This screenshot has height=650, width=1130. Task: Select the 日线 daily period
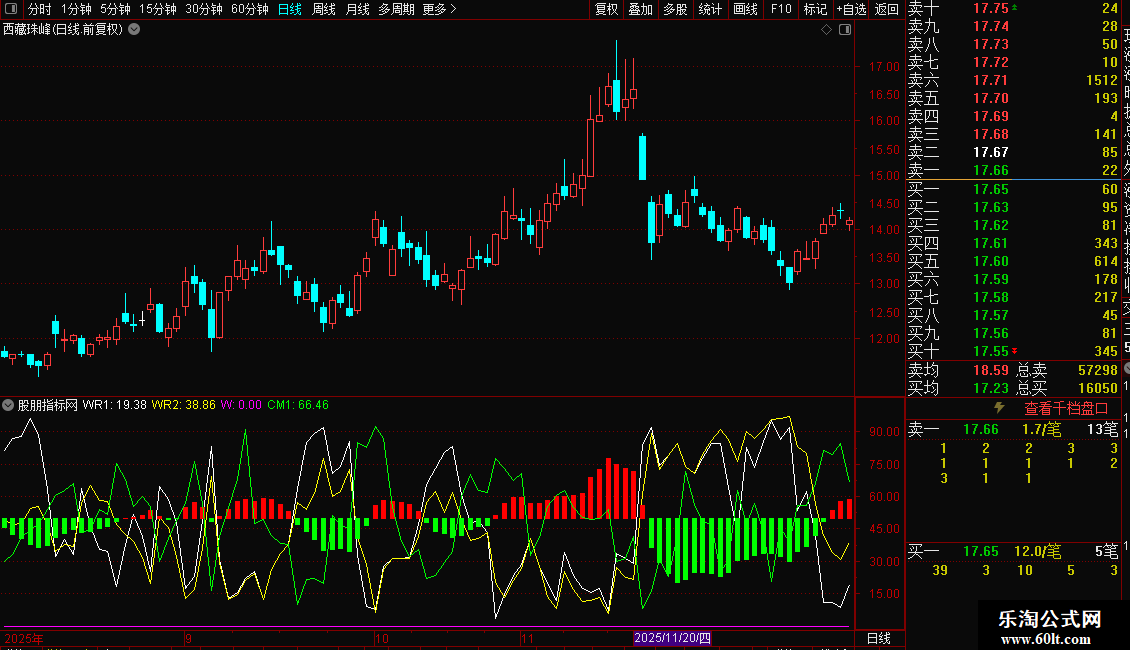click(290, 9)
